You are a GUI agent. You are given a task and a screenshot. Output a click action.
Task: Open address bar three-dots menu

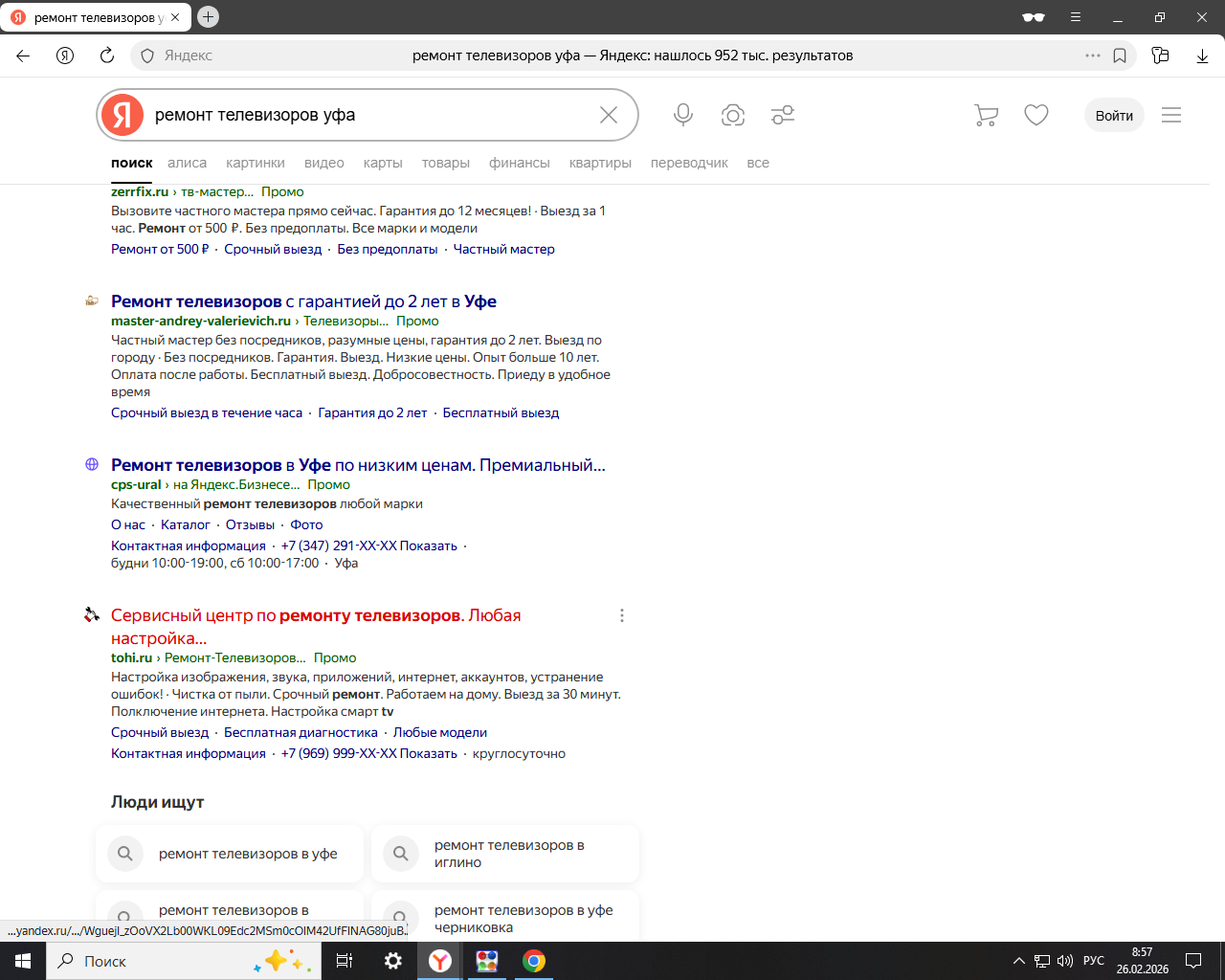coord(1093,56)
